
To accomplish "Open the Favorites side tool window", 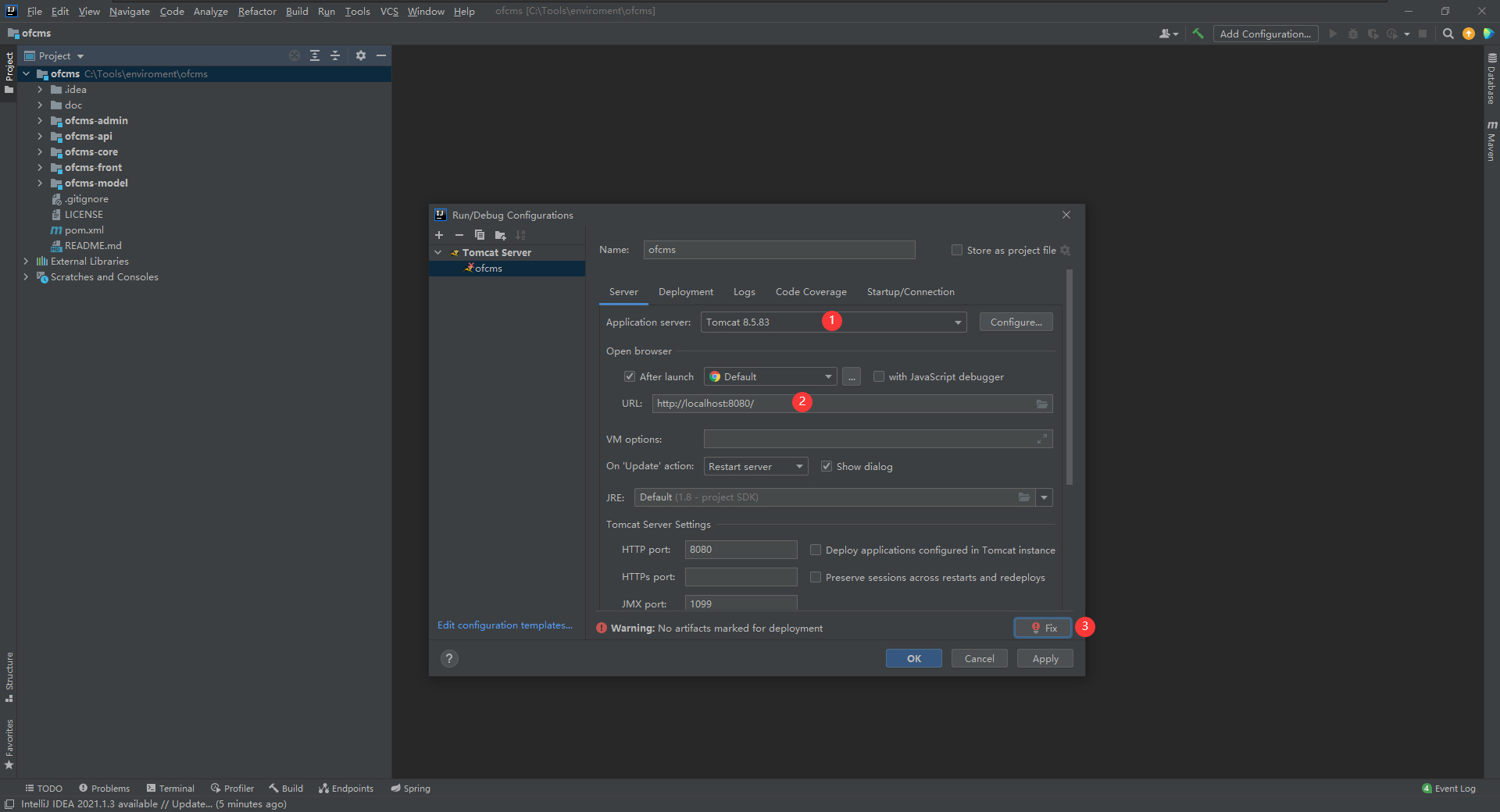I will click(x=9, y=744).
